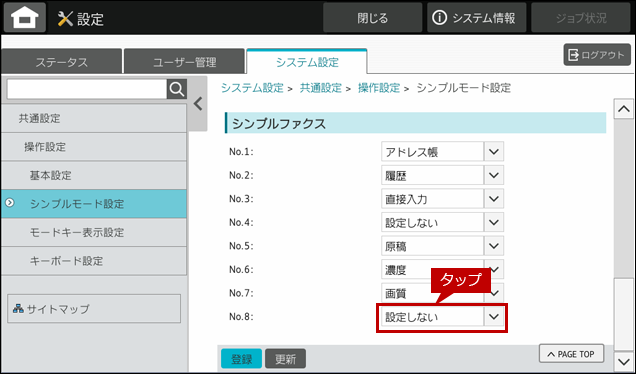This screenshot has height=374, width=636.
Task: Click 共通設定 breadcrumb link
Action: (x=320, y=88)
